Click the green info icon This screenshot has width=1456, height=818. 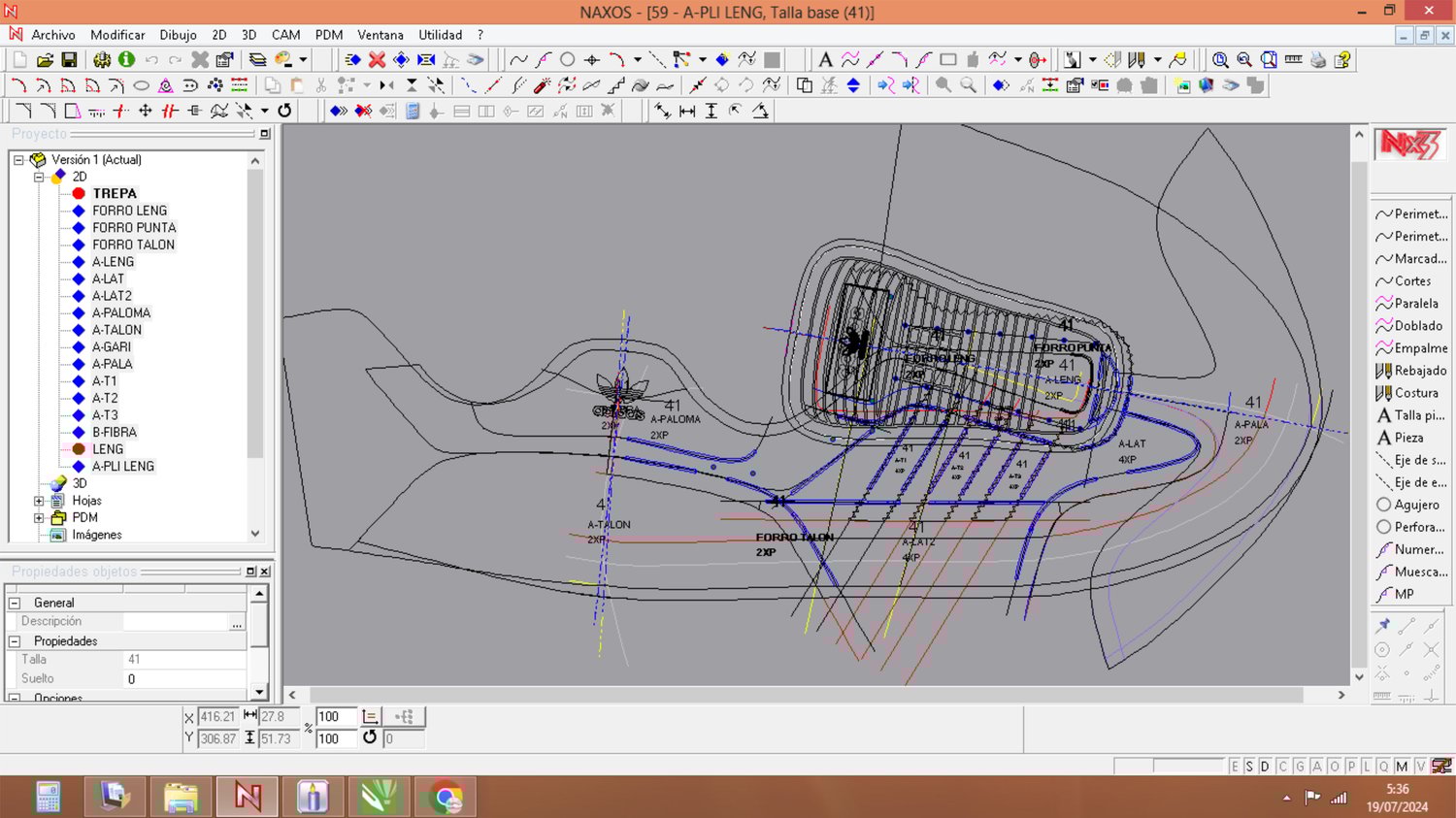pos(126,60)
